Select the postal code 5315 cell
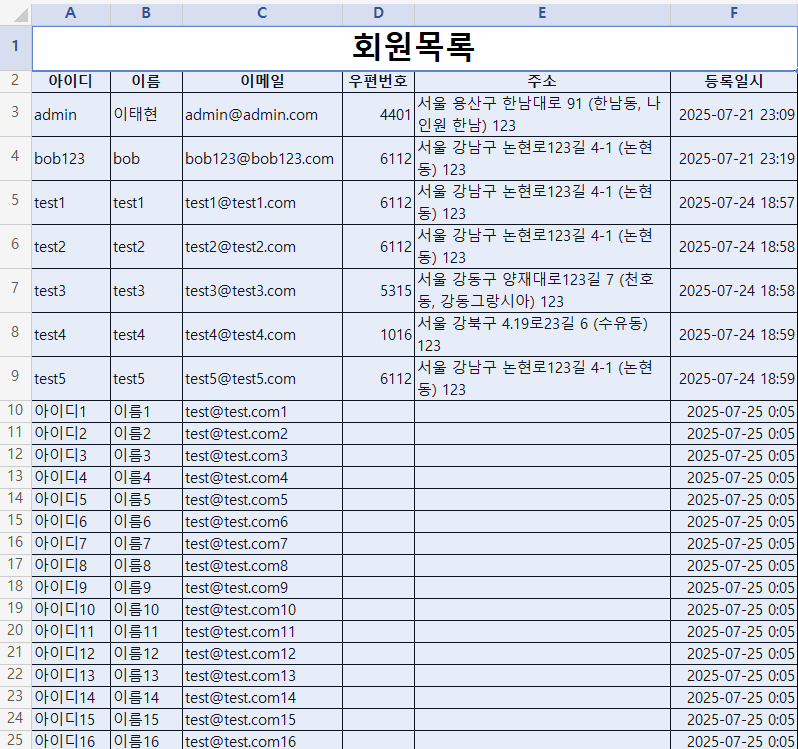The height and width of the screenshot is (749, 798). coord(378,291)
